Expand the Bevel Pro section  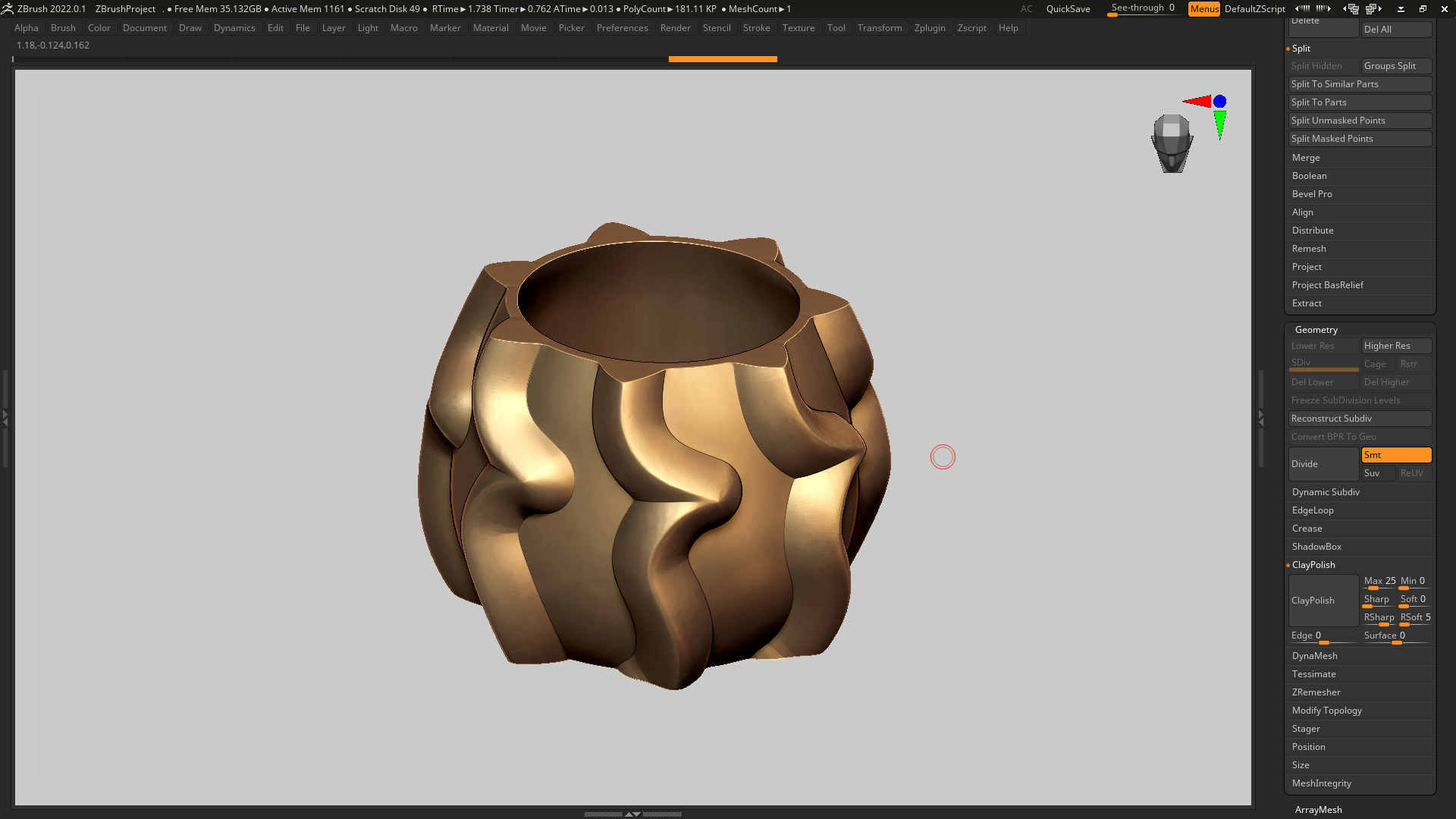click(1312, 194)
